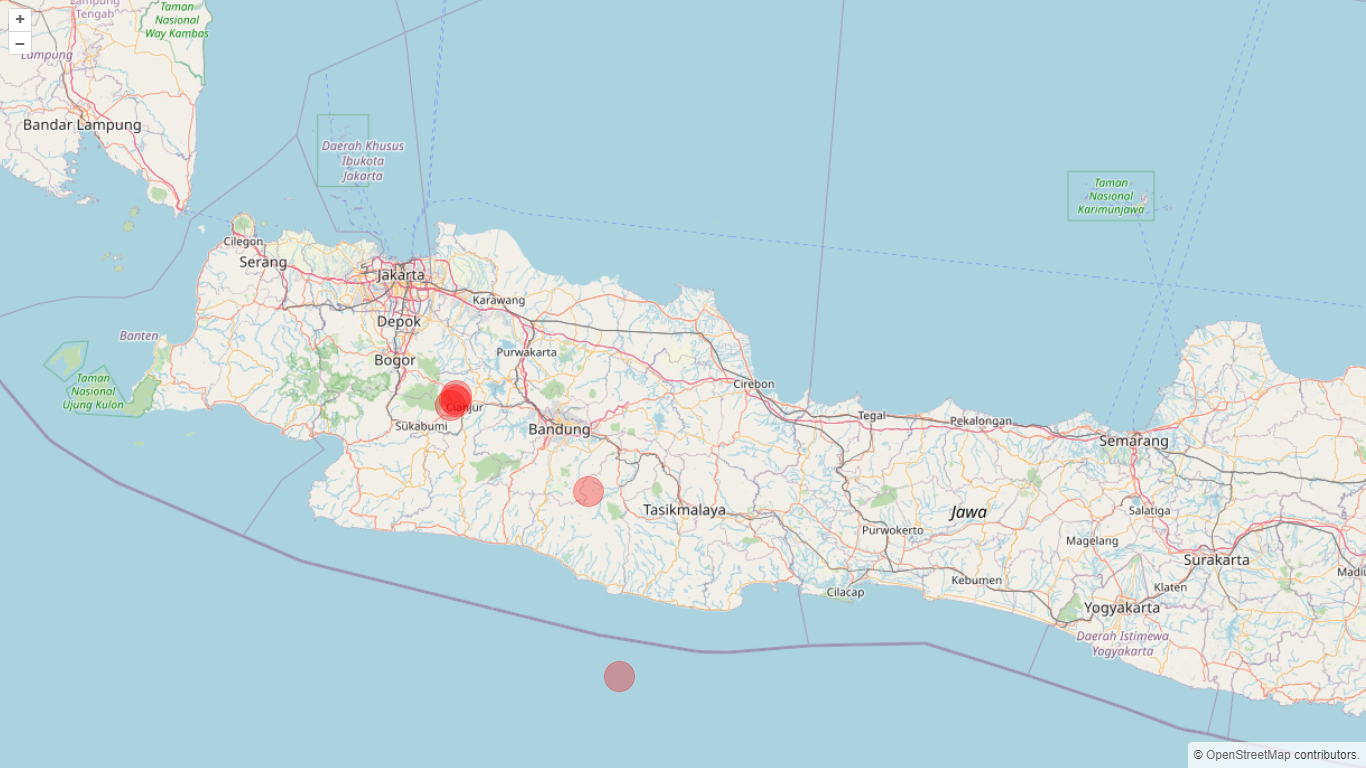
Task: Click the Sukabumi town label
Action: pyautogui.click(x=421, y=426)
